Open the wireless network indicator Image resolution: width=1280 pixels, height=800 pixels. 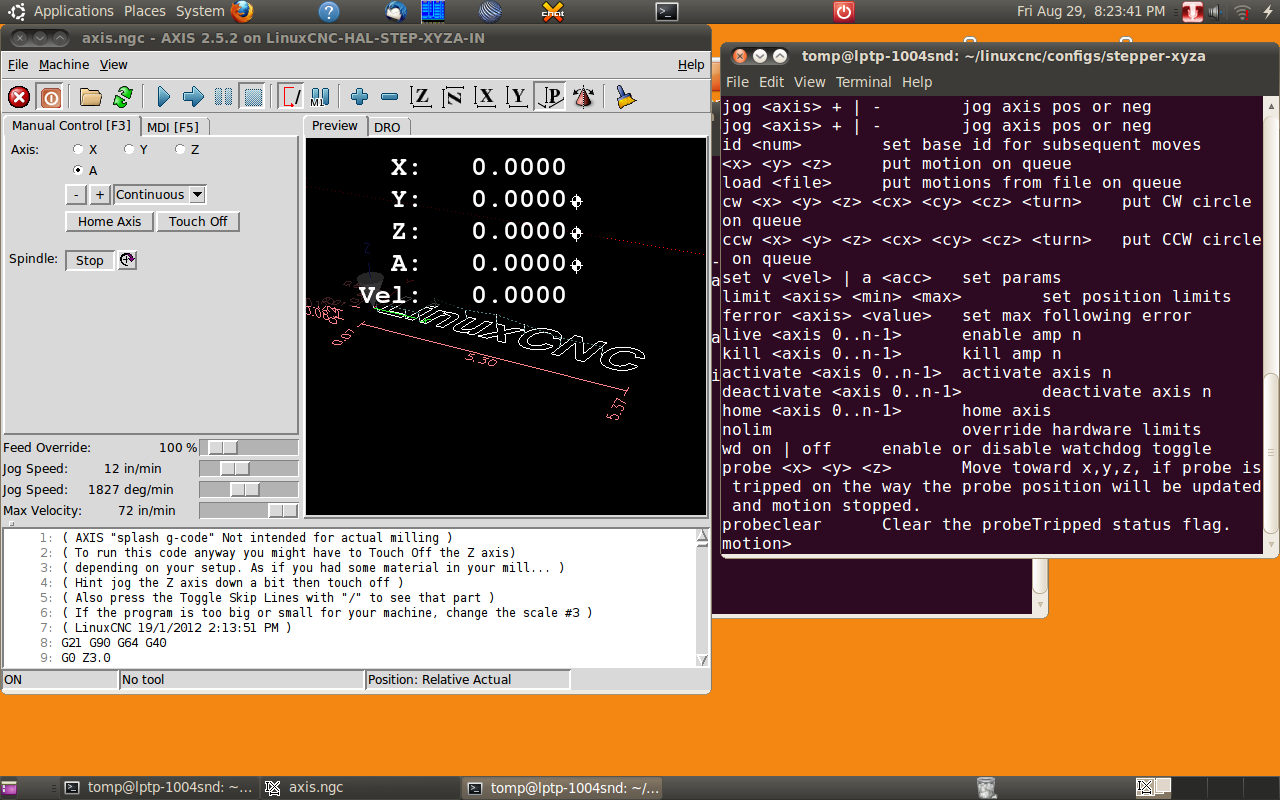(x=1243, y=12)
